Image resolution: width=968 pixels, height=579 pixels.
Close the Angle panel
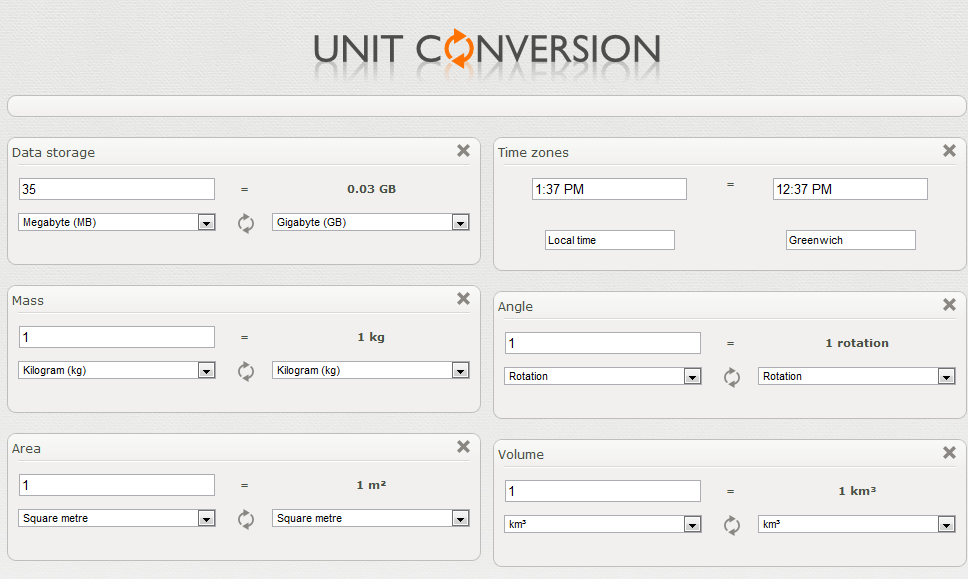[949, 304]
